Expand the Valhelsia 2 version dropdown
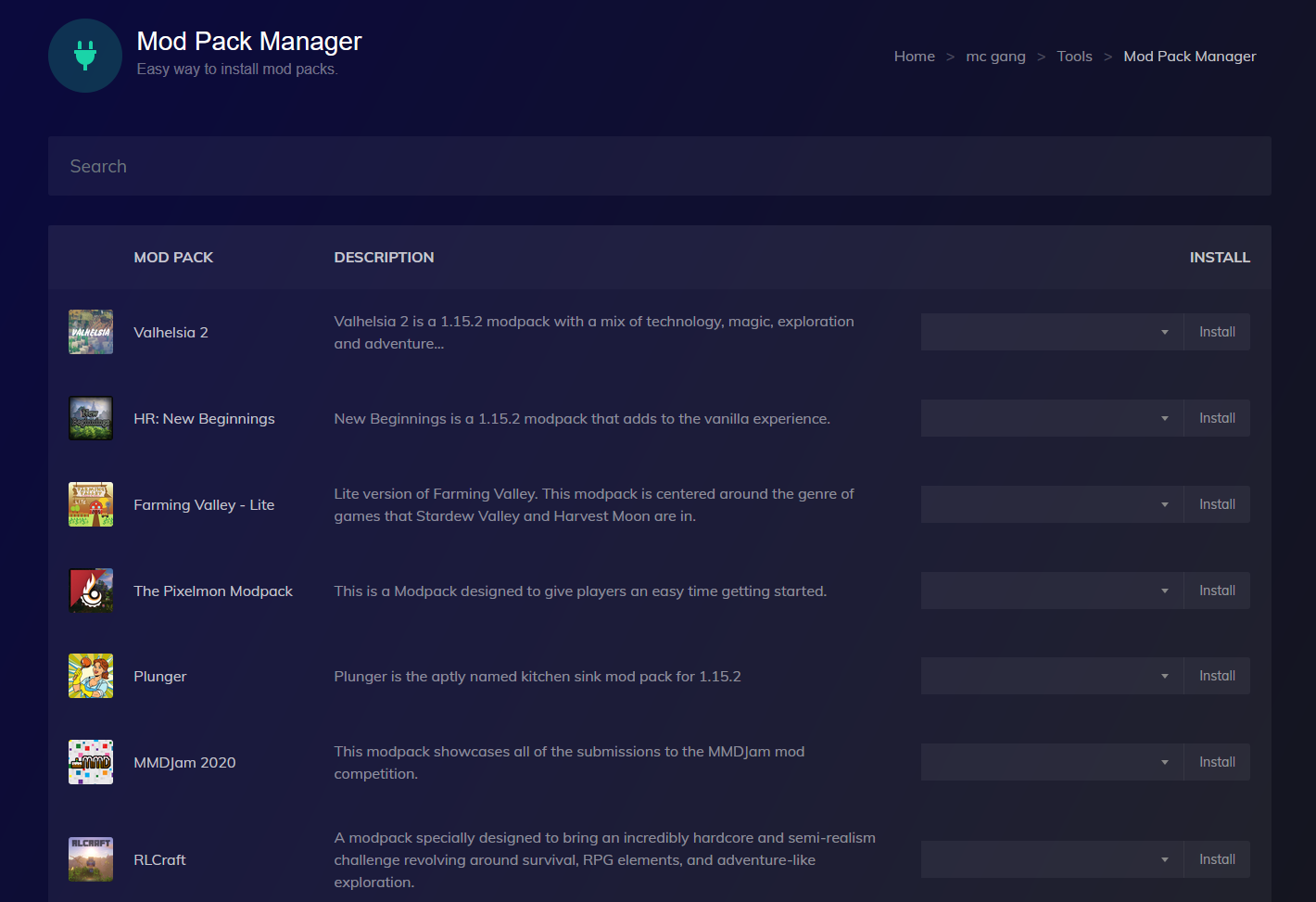The width and height of the screenshot is (1316, 902). pyautogui.click(x=1052, y=332)
